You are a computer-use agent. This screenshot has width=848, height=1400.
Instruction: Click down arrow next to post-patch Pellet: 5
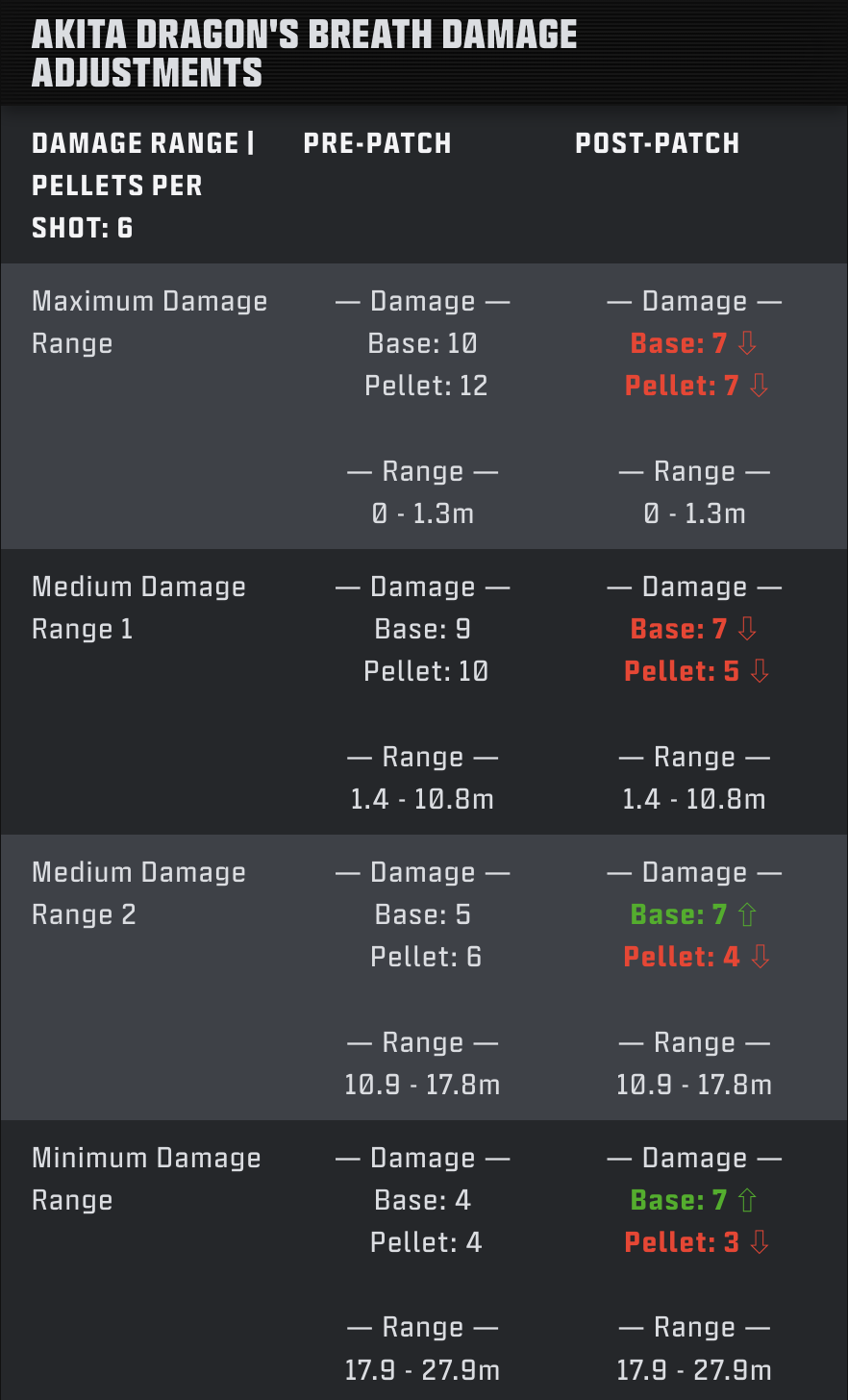pyautogui.click(x=760, y=671)
